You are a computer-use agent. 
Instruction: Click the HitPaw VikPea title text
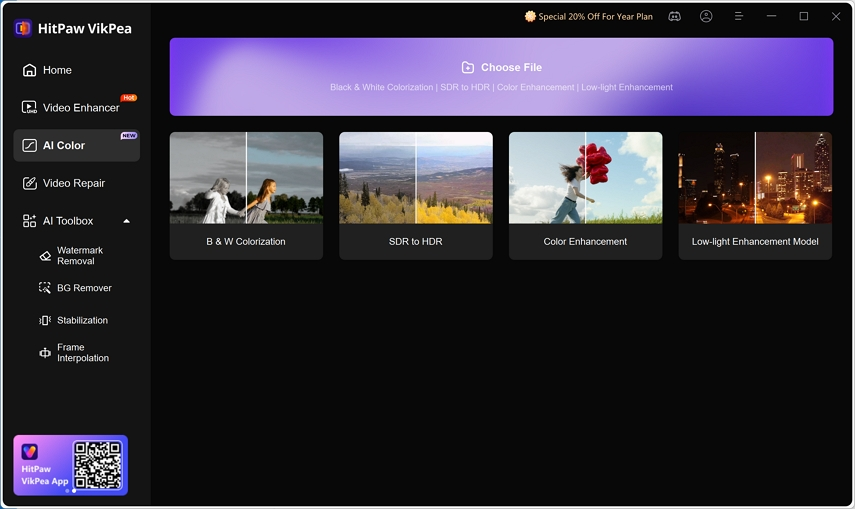tap(85, 28)
